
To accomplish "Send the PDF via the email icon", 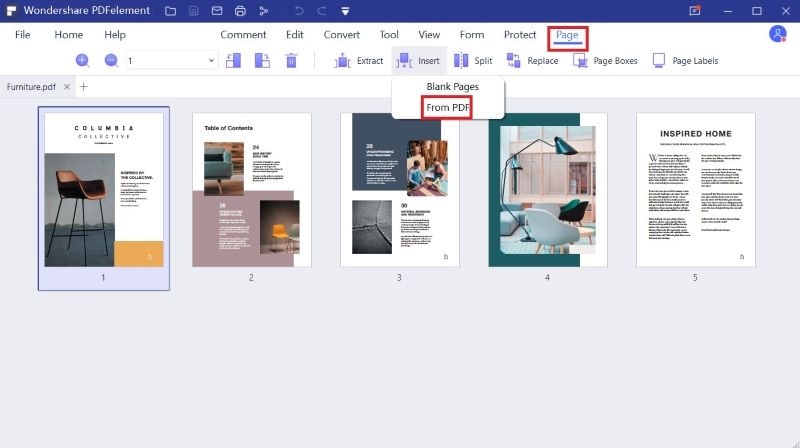I will coord(217,11).
